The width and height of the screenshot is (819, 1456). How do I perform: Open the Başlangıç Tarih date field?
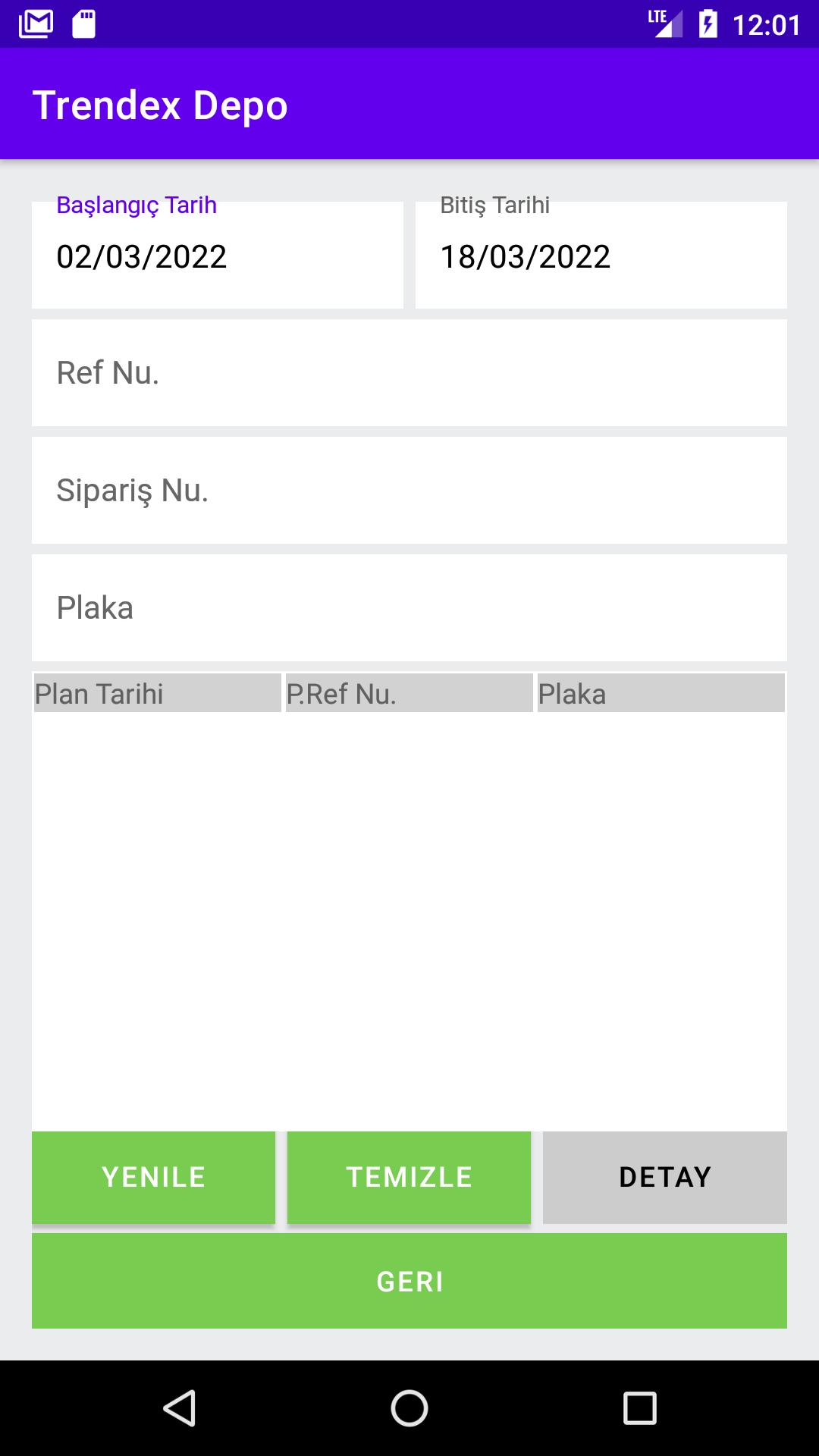[218, 255]
